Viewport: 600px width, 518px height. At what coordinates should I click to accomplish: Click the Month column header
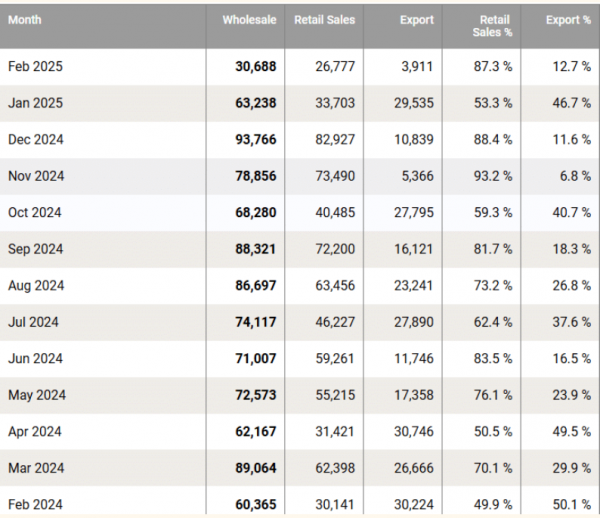(25, 19)
